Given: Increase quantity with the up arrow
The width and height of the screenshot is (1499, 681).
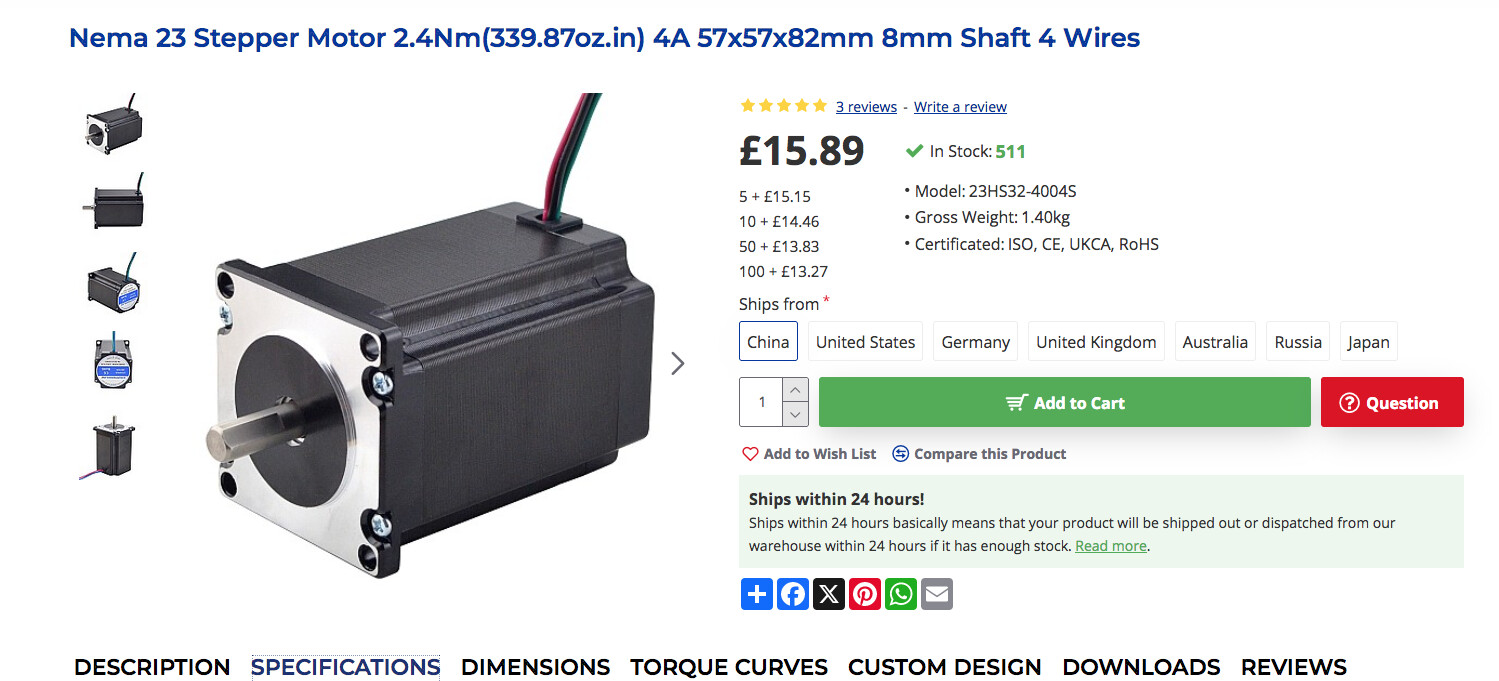Looking at the screenshot, I should [796, 390].
